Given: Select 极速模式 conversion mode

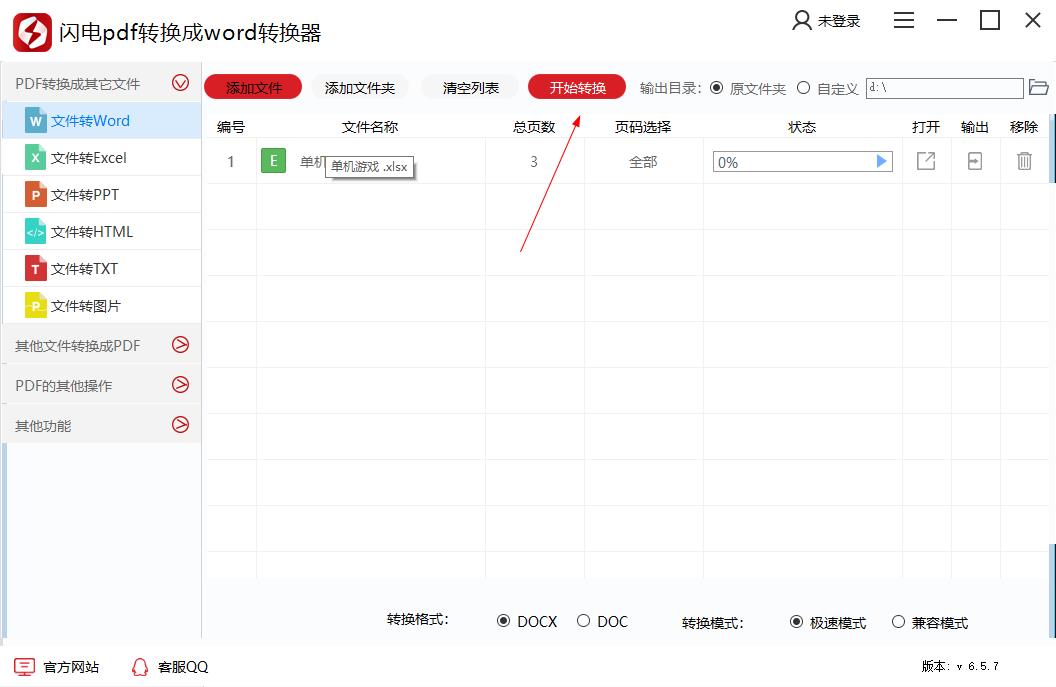Looking at the screenshot, I should (x=796, y=622).
